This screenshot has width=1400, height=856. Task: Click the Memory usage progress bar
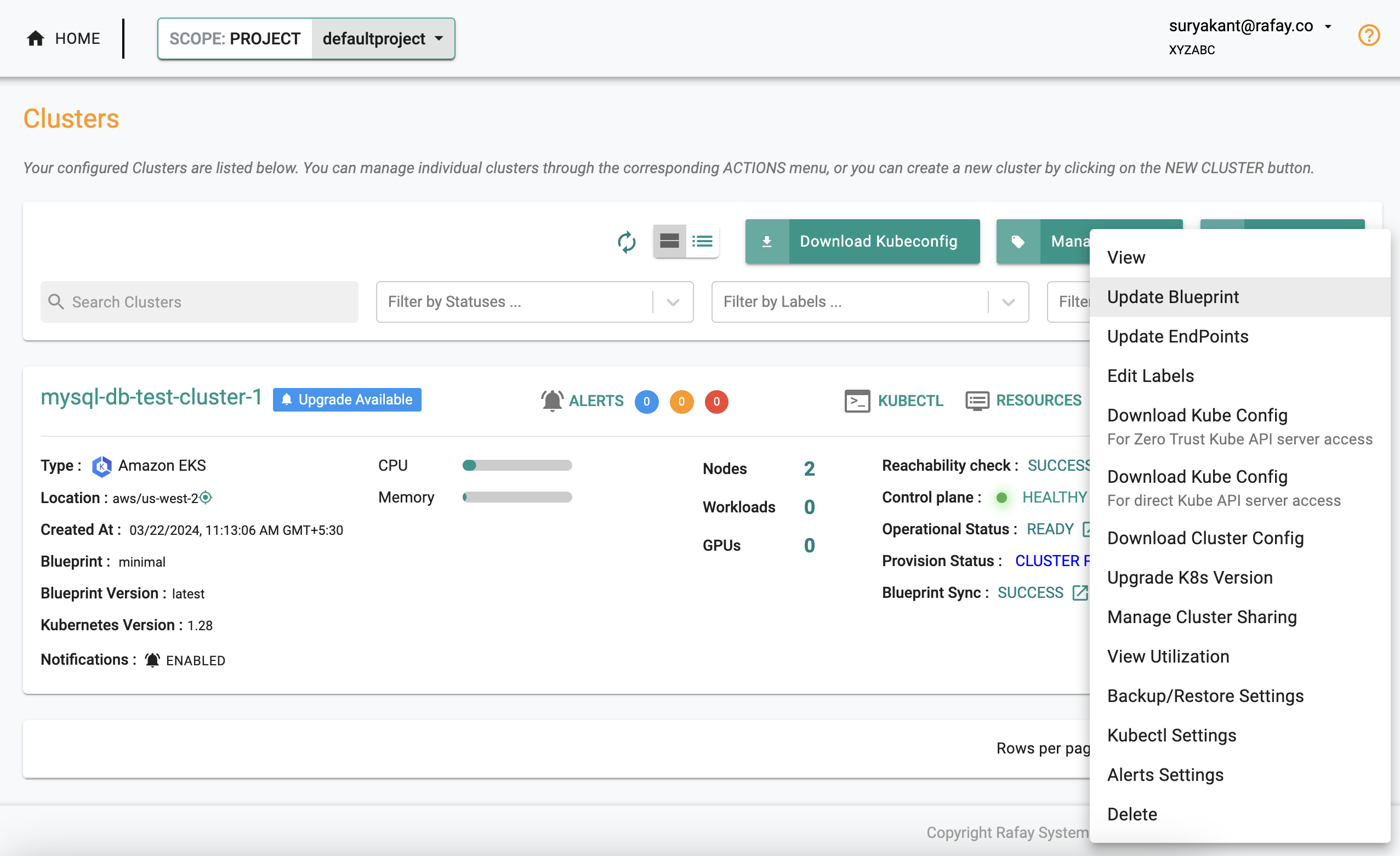pos(516,497)
